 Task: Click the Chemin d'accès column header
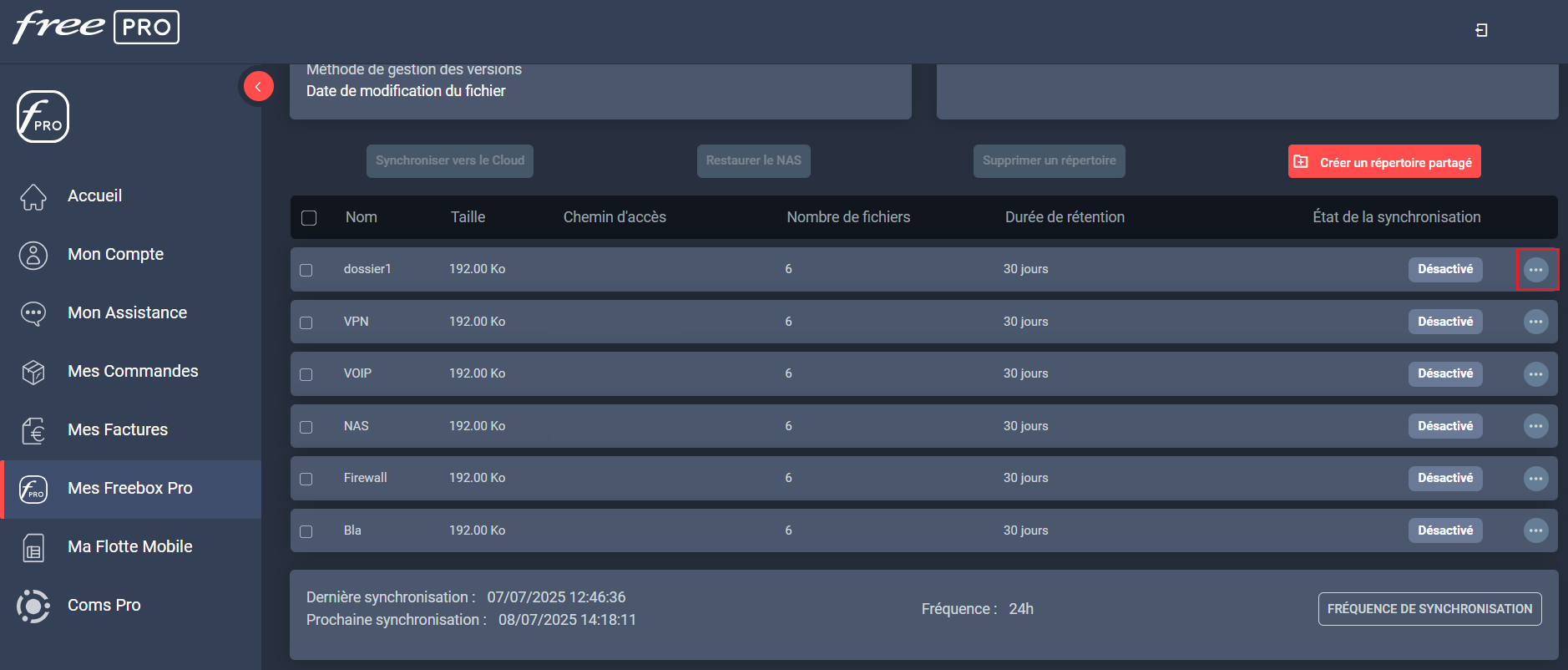pyautogui.click(x=615, y=217)
